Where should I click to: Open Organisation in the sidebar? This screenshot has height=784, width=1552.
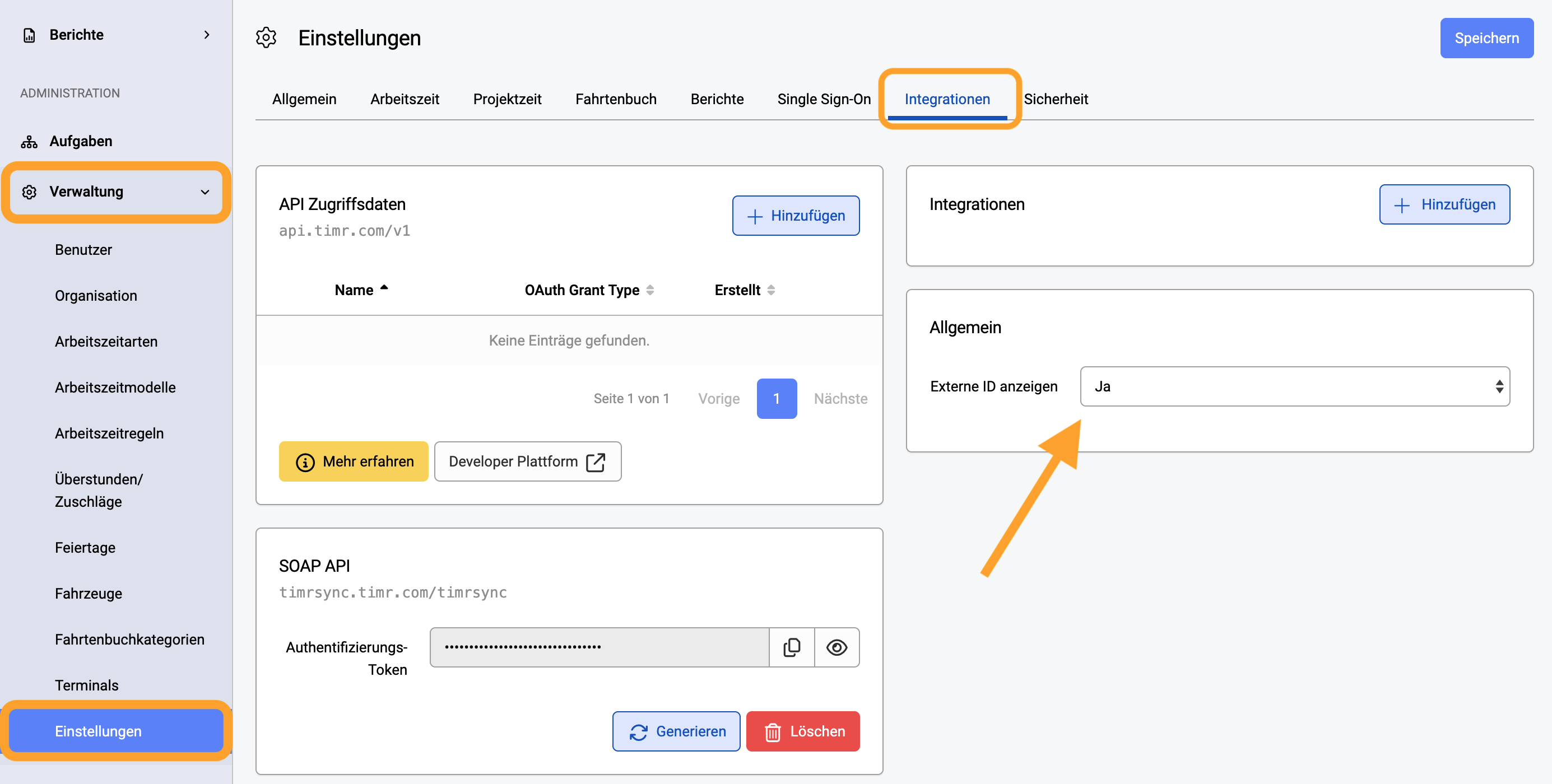[96, 296]
